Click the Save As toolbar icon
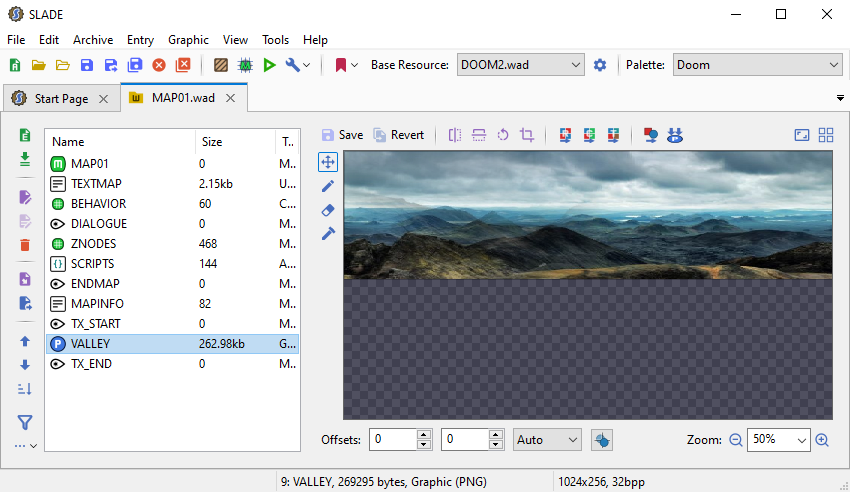The image size is (850, 492). [x=111, y=65]
